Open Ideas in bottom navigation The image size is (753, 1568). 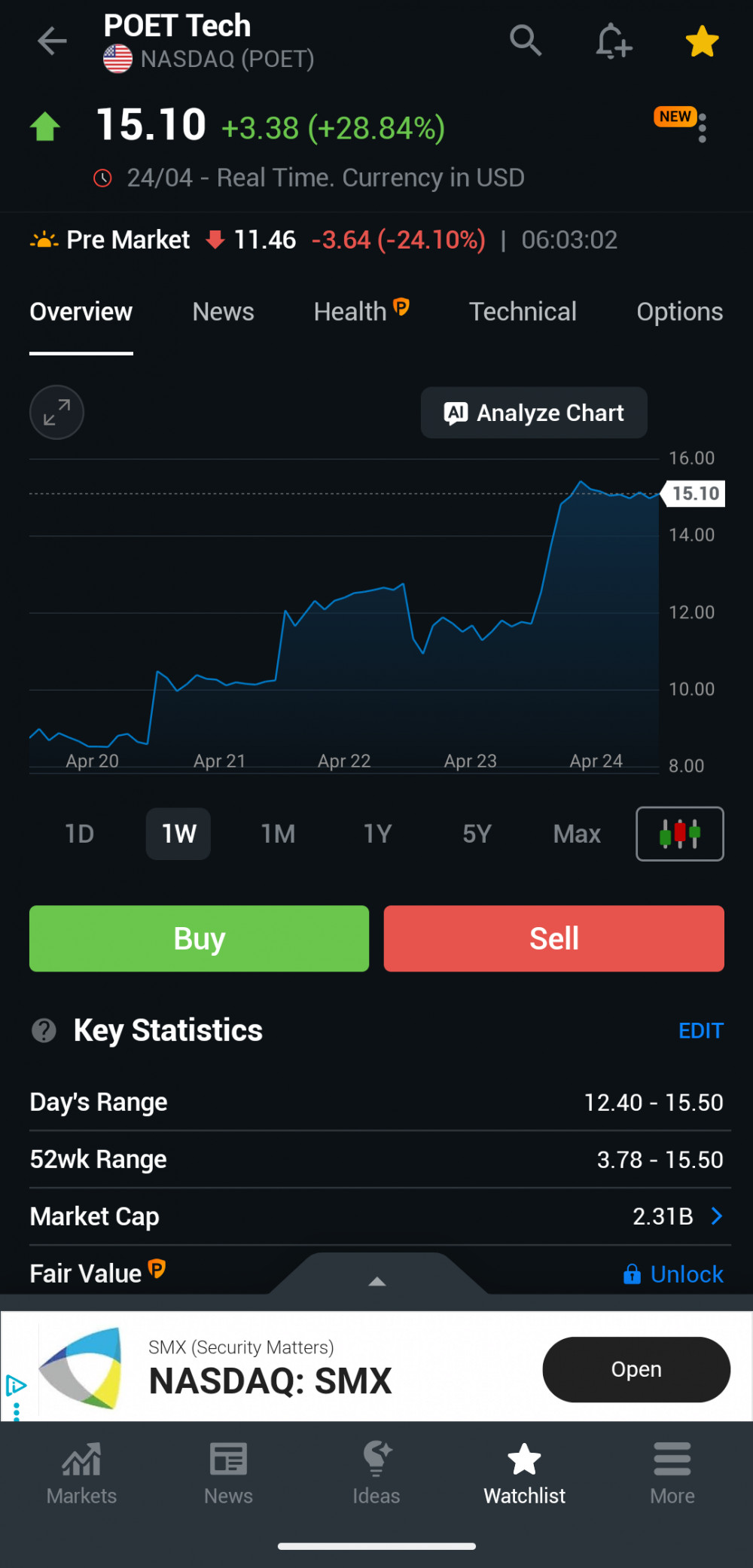coord(376,1473)
